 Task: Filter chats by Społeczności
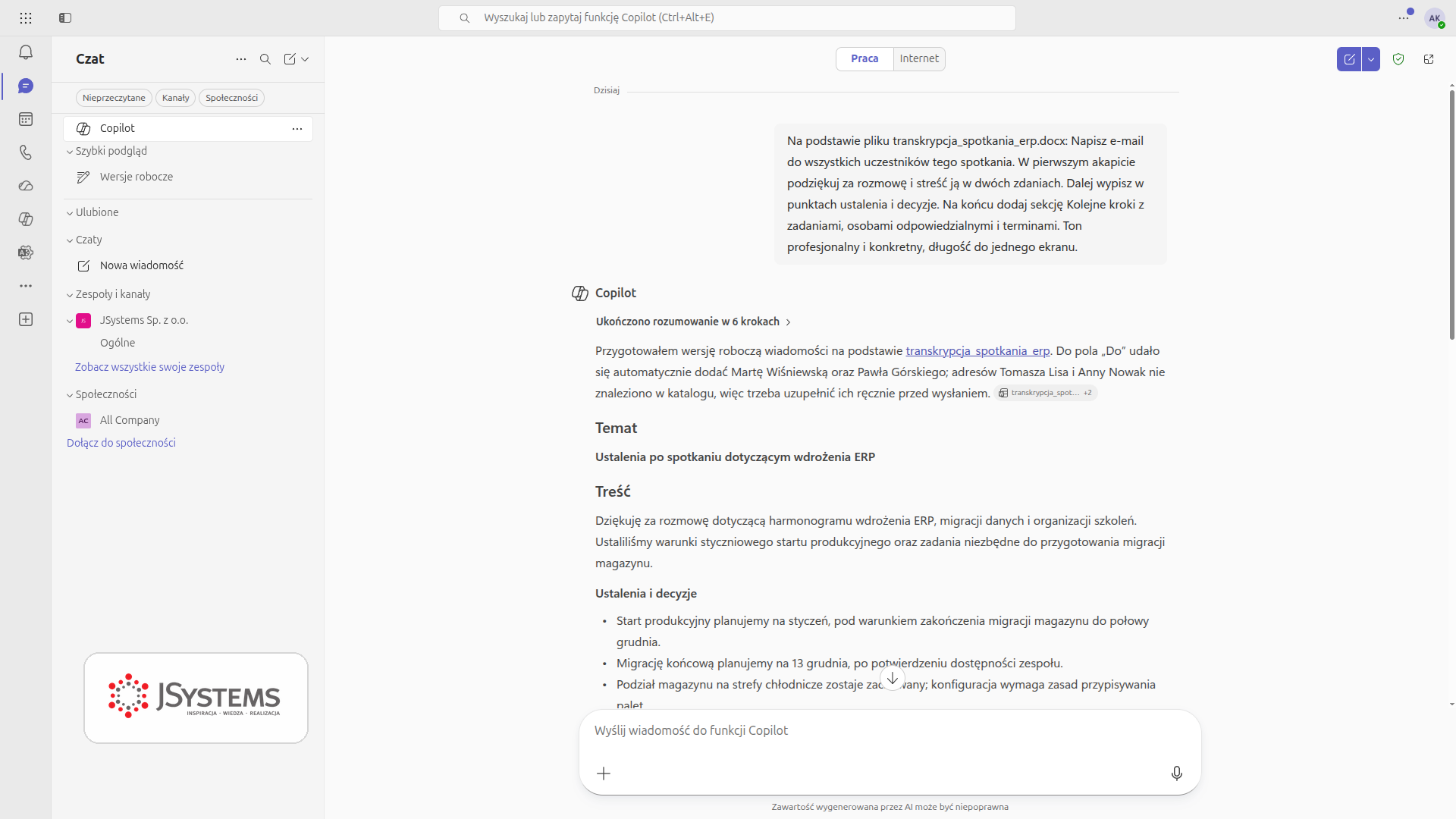tap(231, 98)
